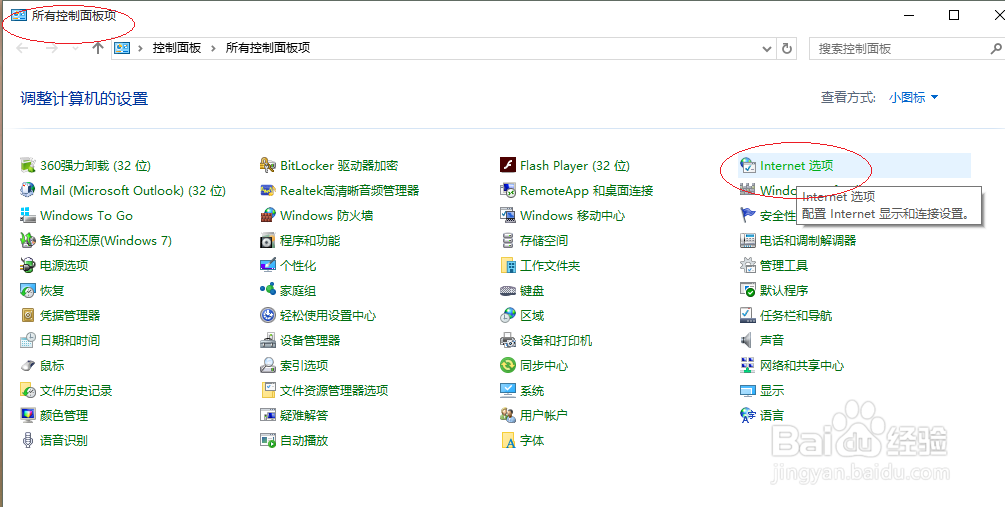Click the 控制面板 breadcrumb
Screen dimensions: 1005x507
coord(176,48)
